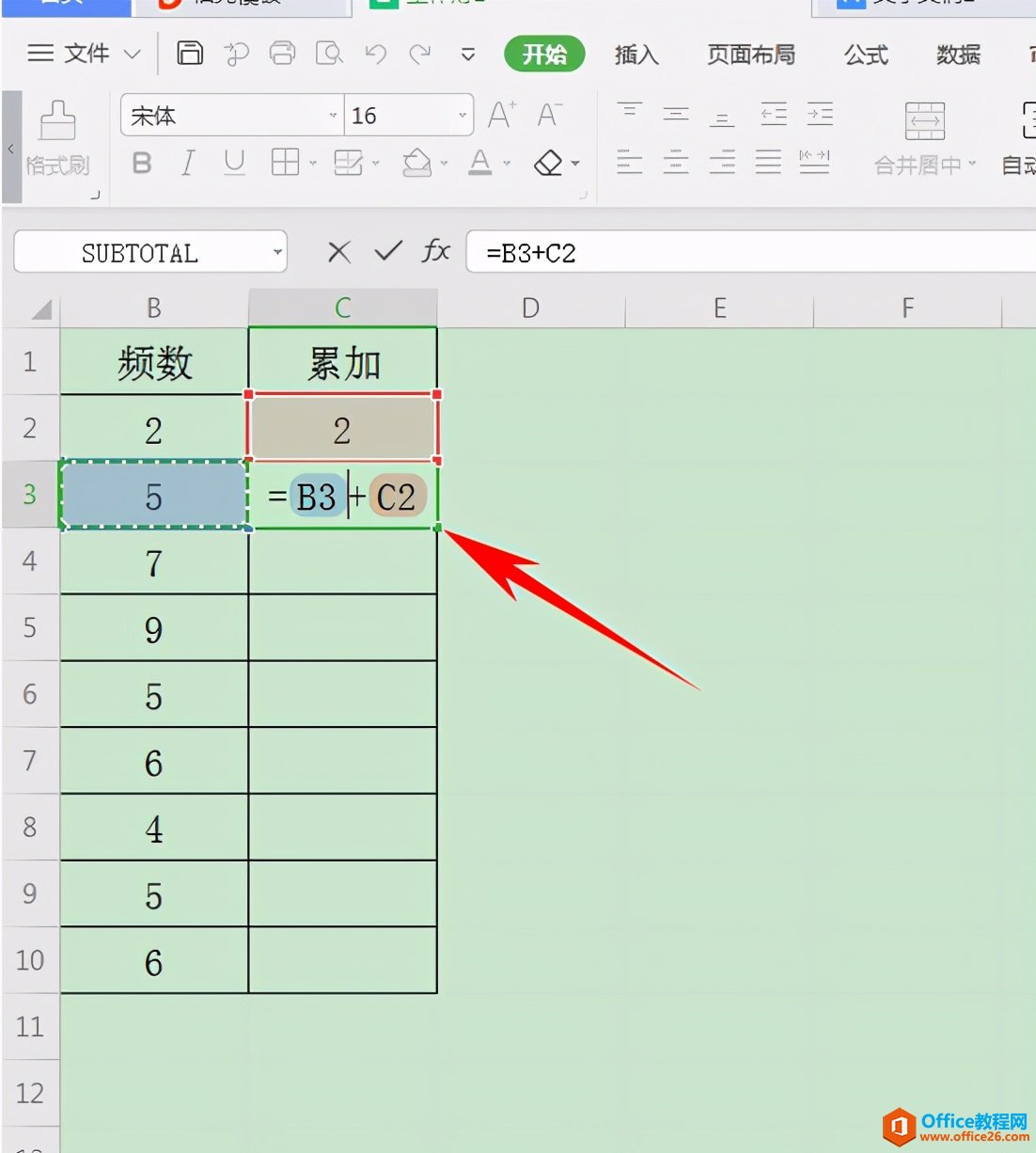Cancel formula entry with X button
This screenshot has width=1036, height=1153.
point(339,251)
